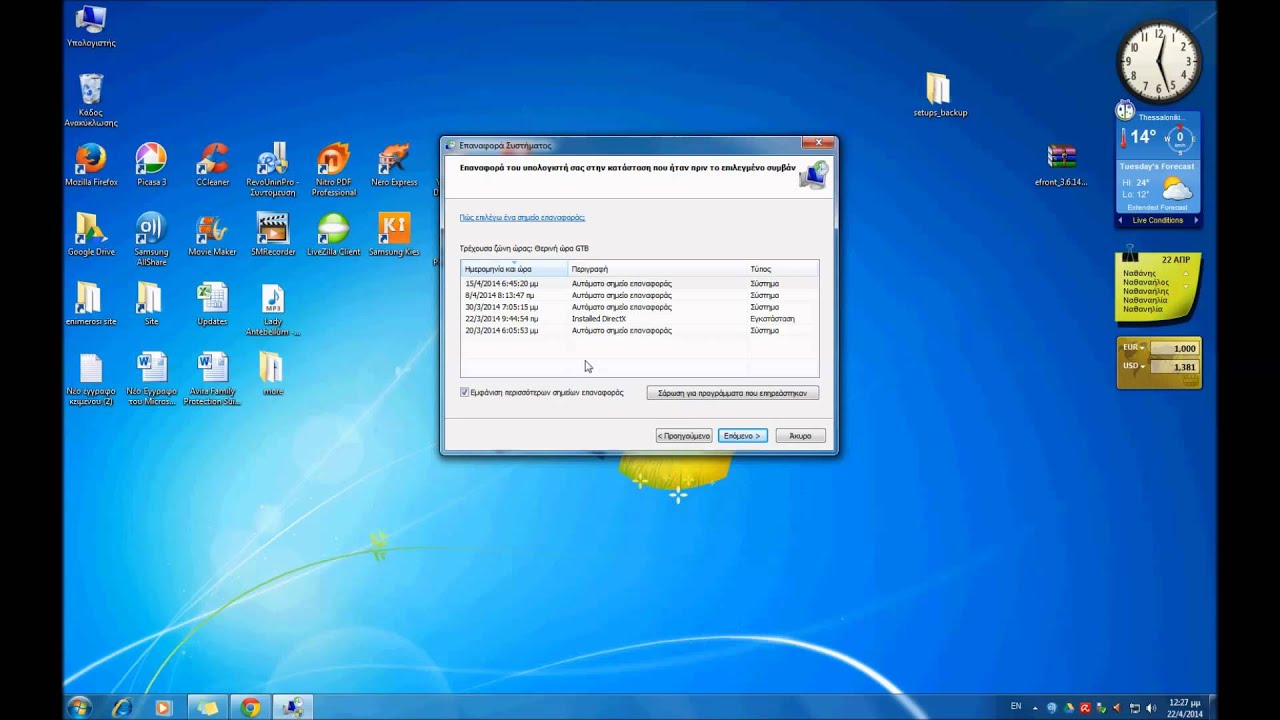
Task: Open the Νέο Έγγραφο του Microsoft Word file
Action: tap(151, 380)
